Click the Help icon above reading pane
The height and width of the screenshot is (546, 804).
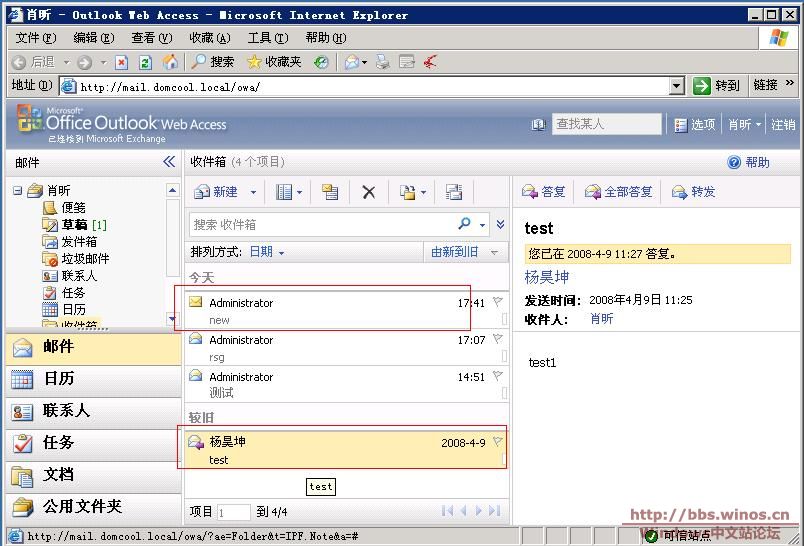735,162
